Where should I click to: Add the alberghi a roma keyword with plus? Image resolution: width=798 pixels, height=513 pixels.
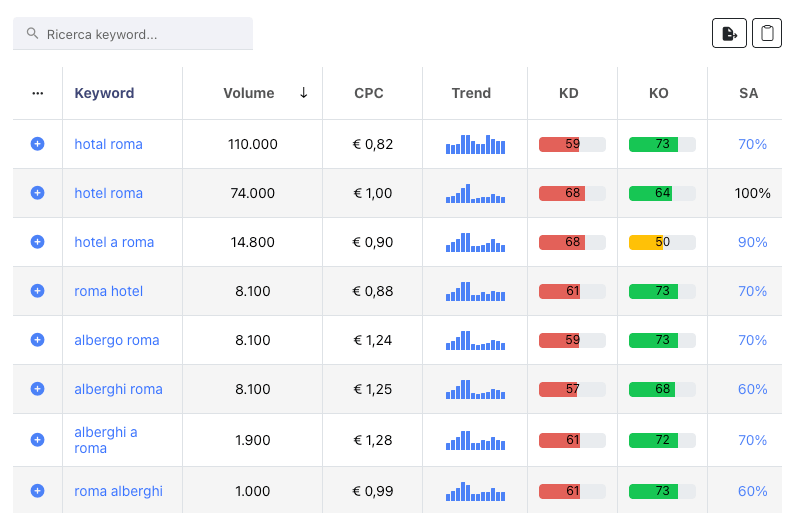click(37, 440)
